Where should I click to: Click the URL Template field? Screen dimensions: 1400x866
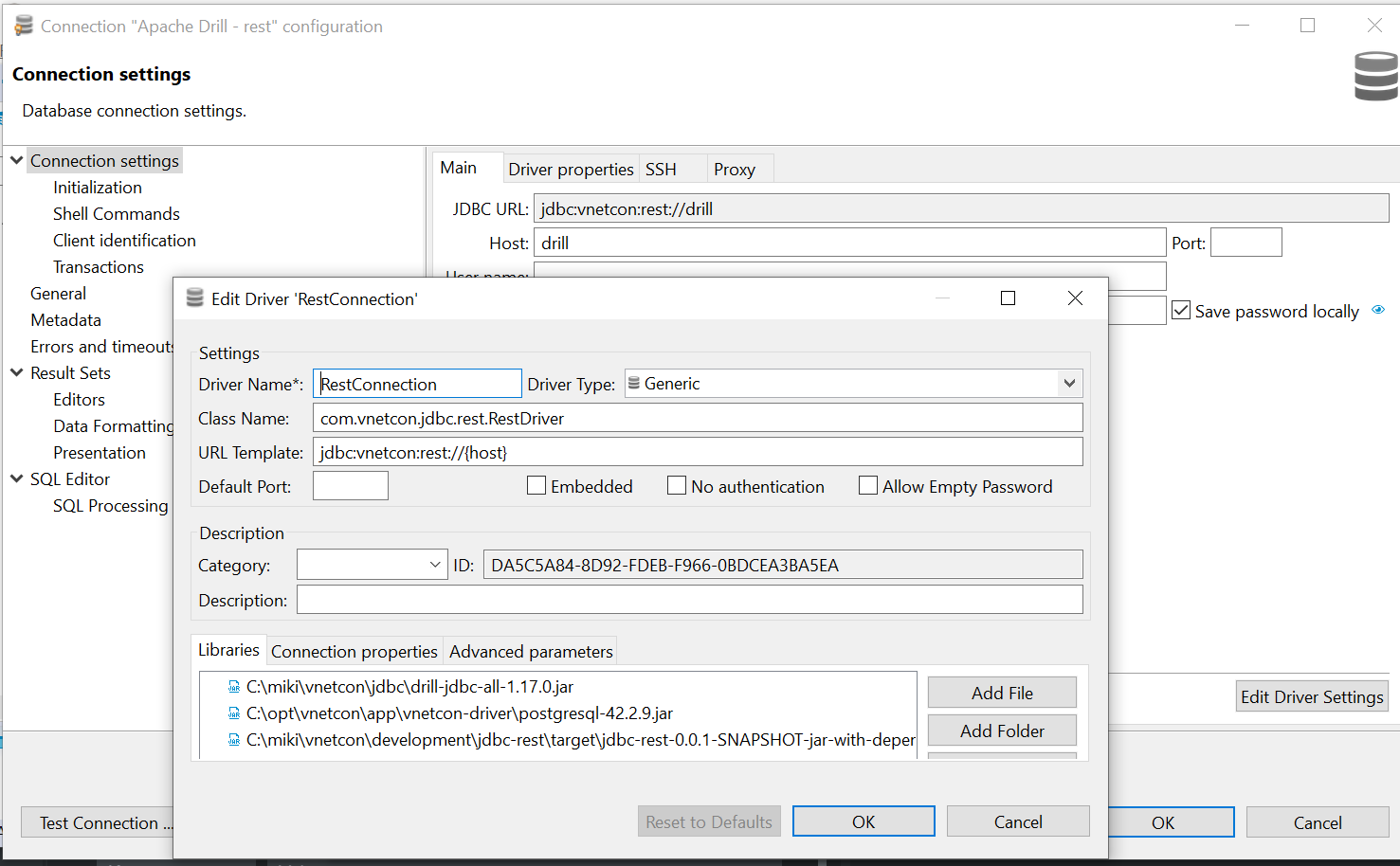[698, 452]
